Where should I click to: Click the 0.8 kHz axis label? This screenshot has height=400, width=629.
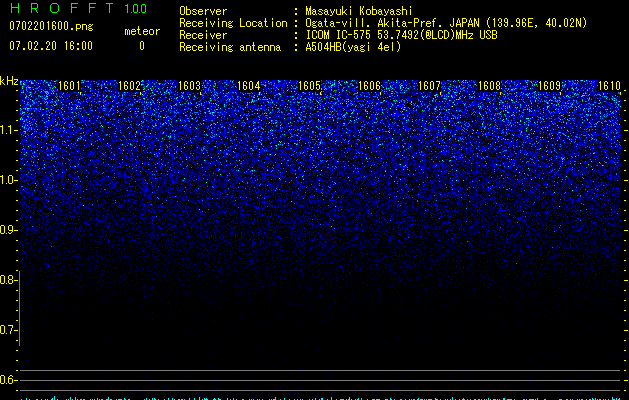coord(7,280)
